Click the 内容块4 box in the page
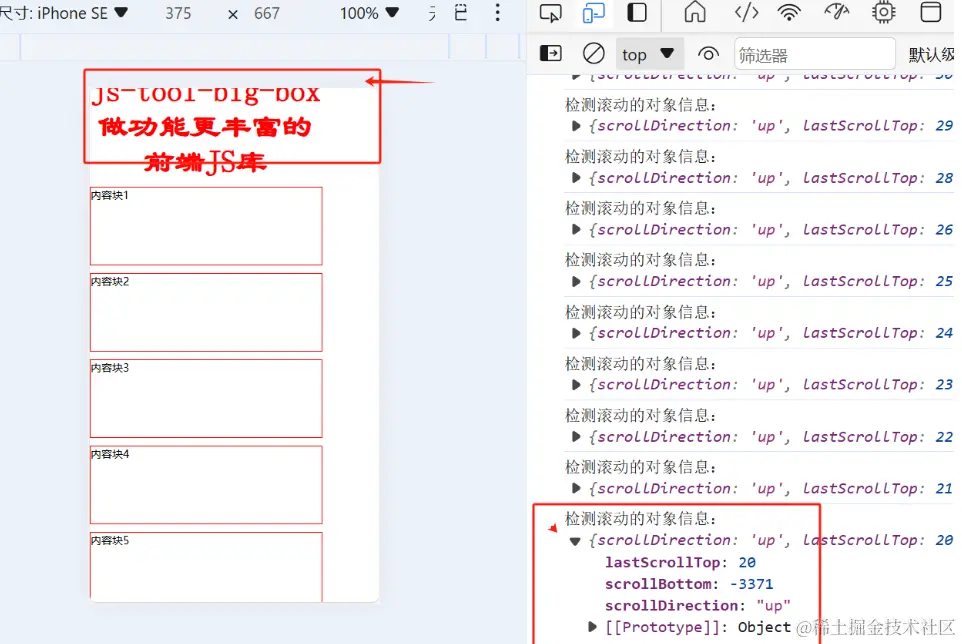 point(206,485)
